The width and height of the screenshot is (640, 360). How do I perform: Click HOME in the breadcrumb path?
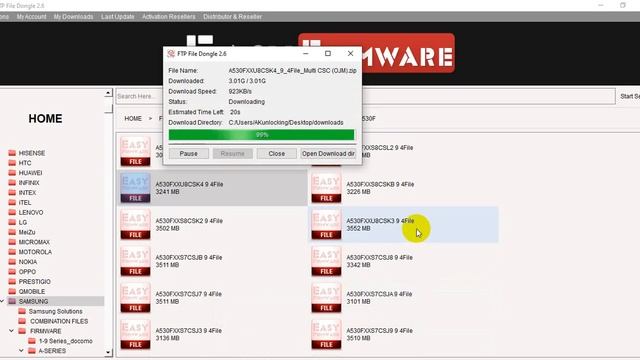pos(133,118)
